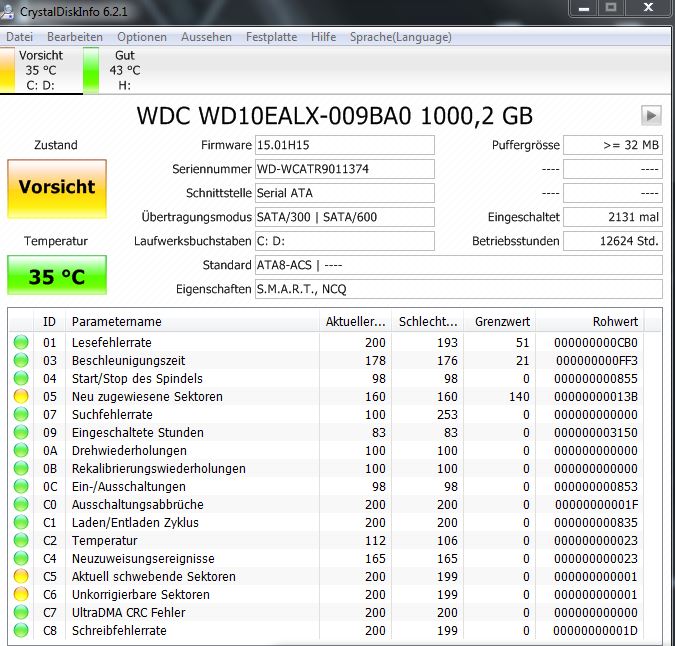Click green status icon for Rekalibrierungswiederholungen
Screen dimensions: 675x646
pyautogui.click(x=21, y=469)
